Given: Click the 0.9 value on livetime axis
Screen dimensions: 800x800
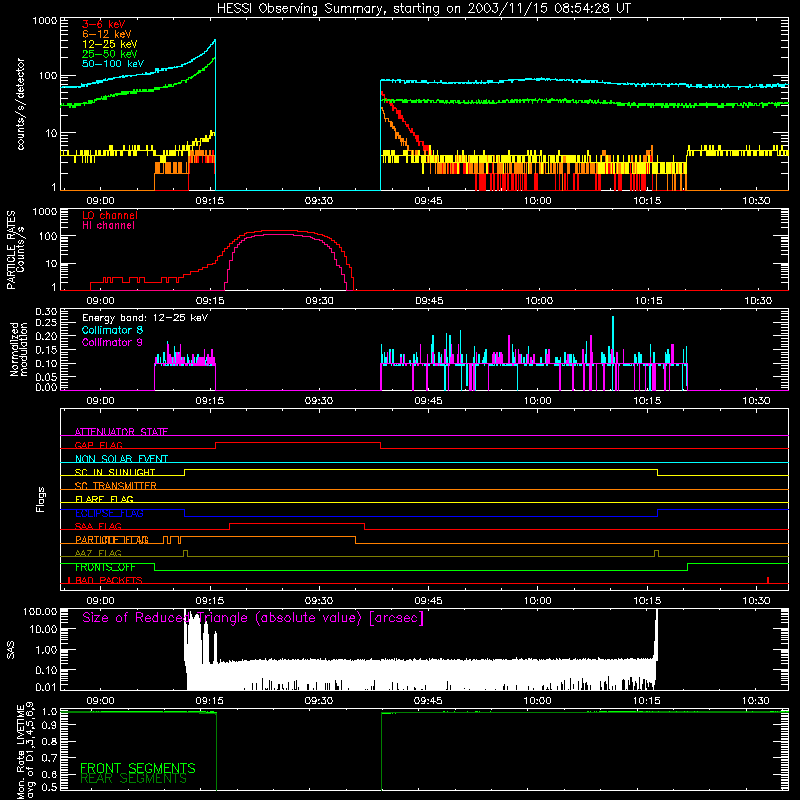Looking at the screenshot, I should click(49, 725).
